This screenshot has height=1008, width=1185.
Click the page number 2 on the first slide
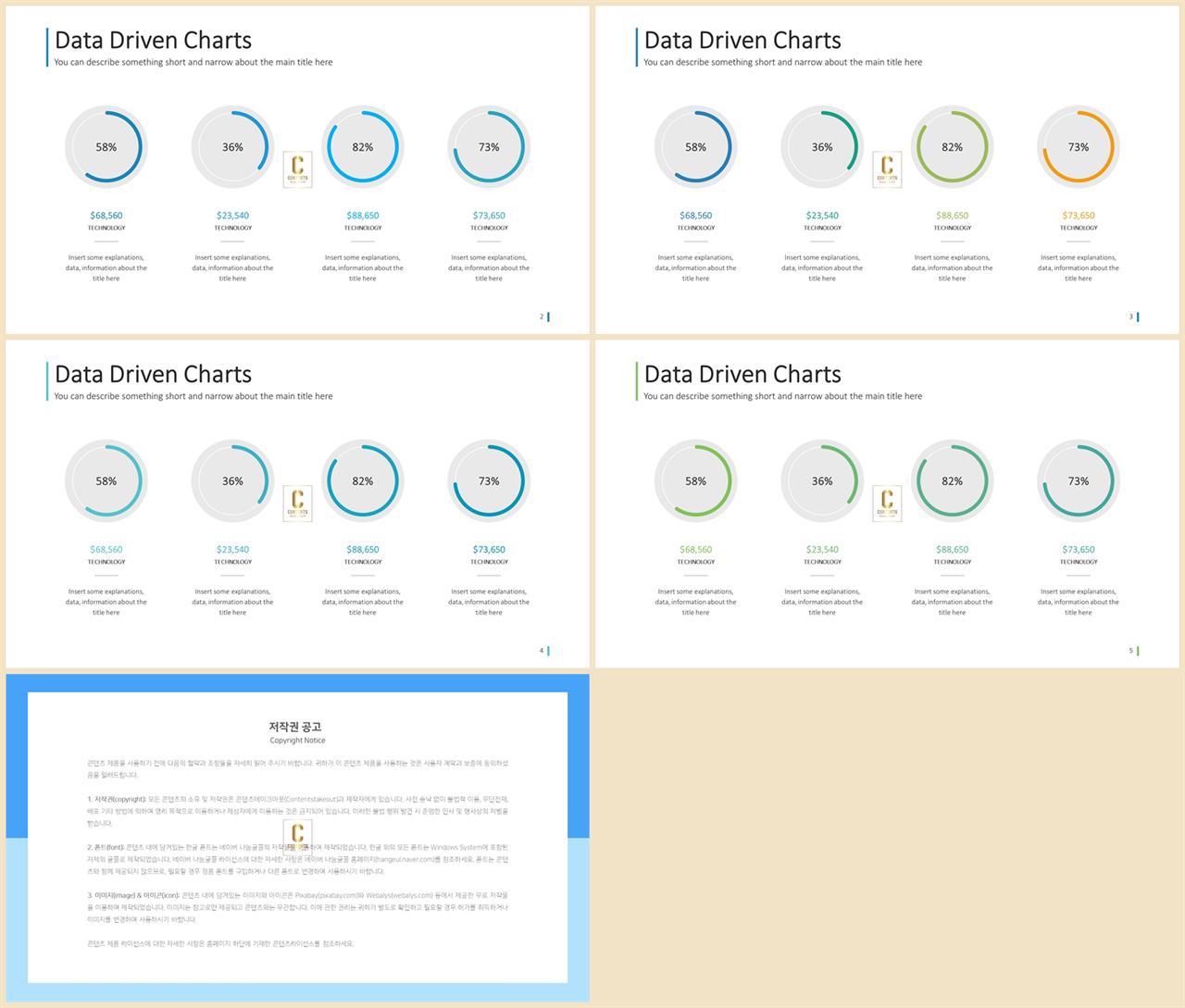[x=542, y=317]
